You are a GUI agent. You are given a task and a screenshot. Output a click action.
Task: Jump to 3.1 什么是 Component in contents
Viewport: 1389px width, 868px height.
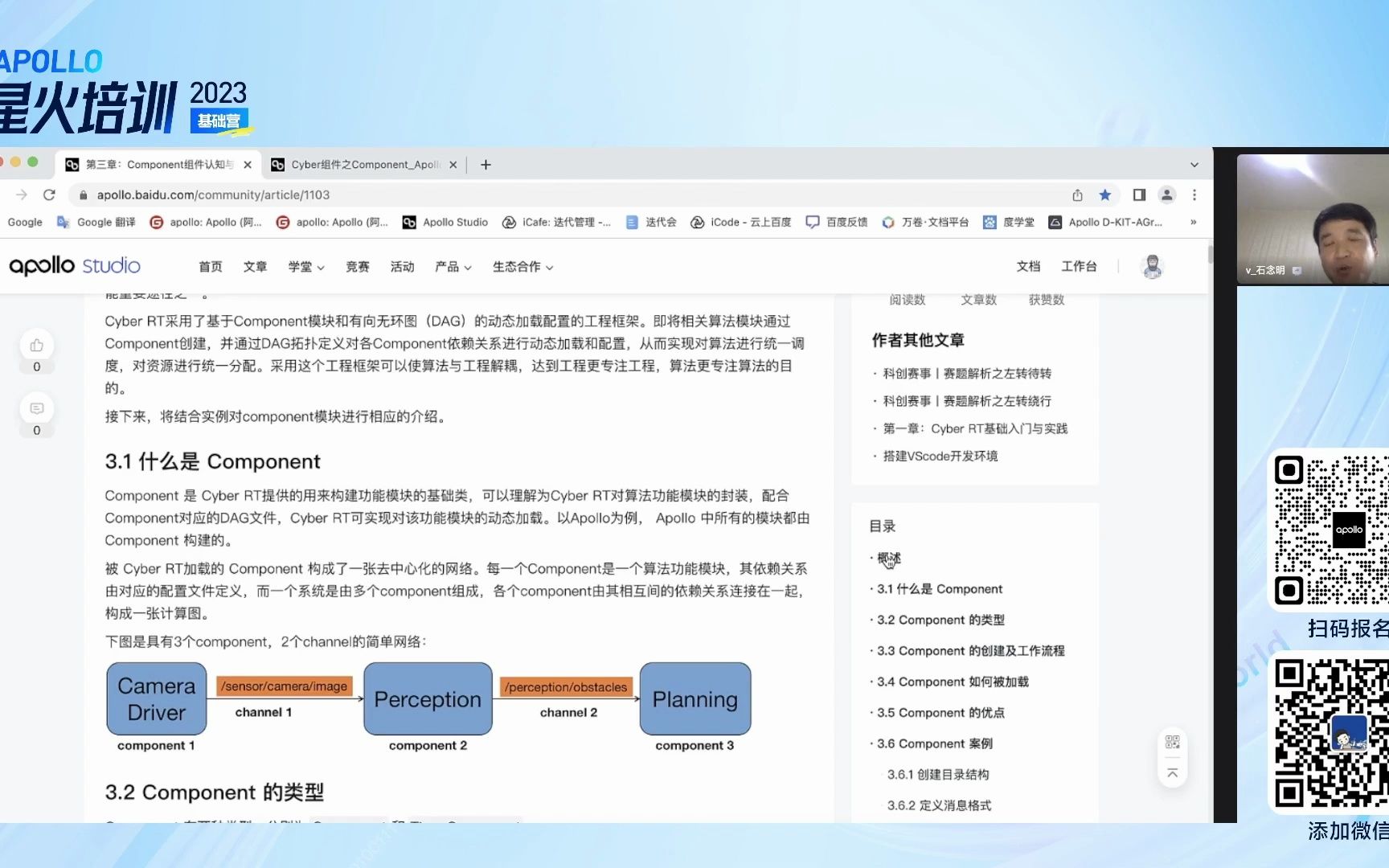[940, 589]
